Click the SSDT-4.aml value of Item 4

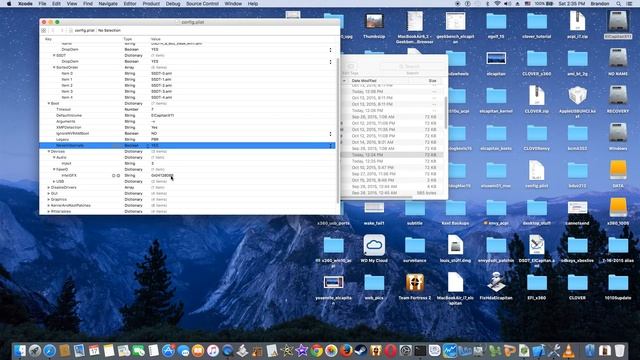tap(162, 98)
